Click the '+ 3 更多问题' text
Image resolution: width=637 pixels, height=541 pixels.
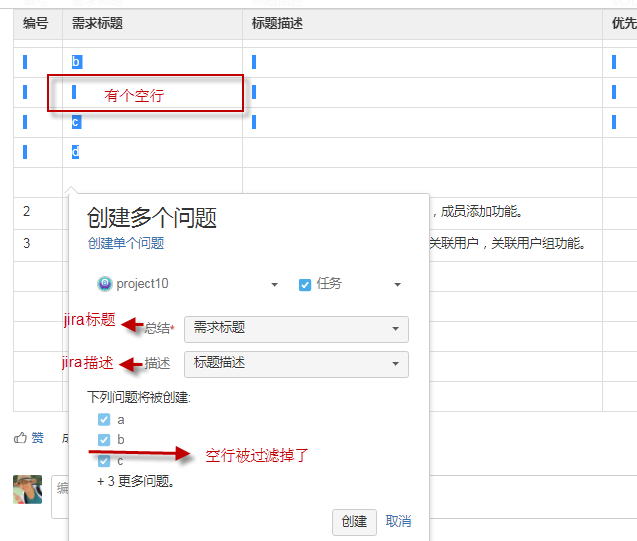pyautogui.click(x=136, y=481)
